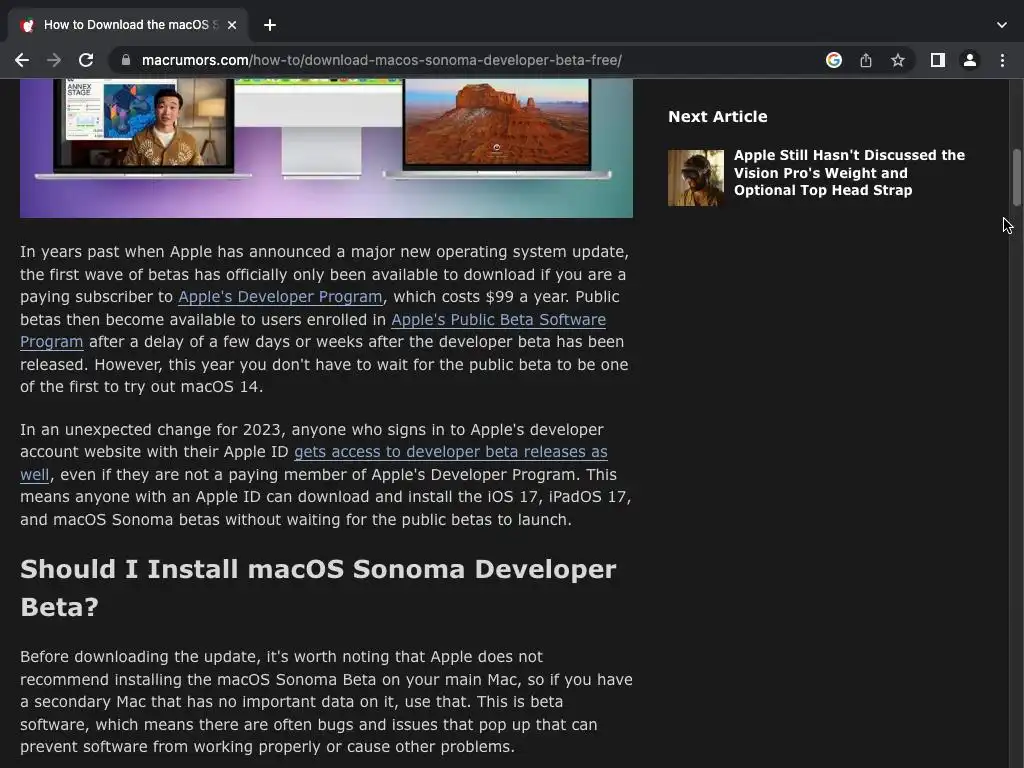Image resolution: width=1024 pixels, height=768 pixels.
Task: Click the 'Next Article' heading
Action: [717, 116]
